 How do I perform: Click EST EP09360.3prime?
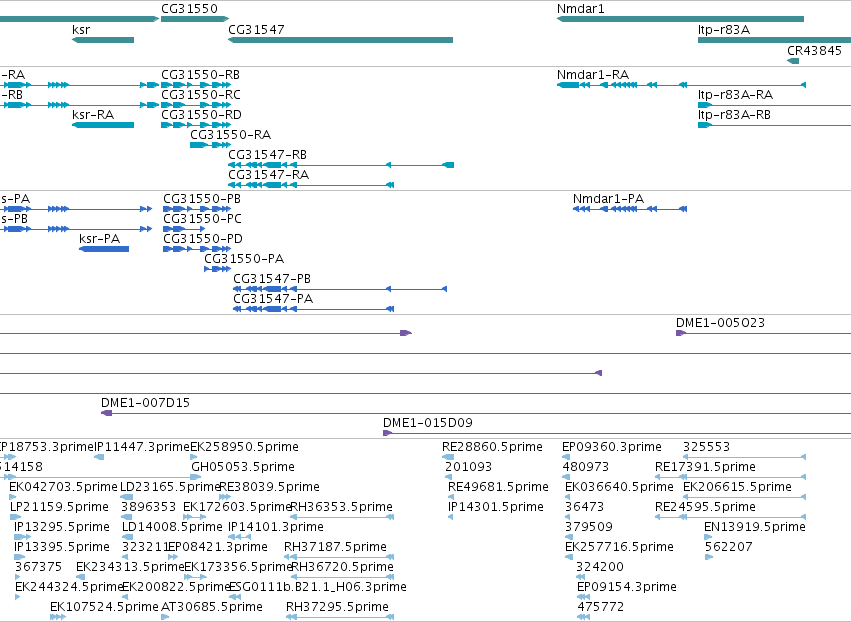pyautogui.click(x=612, y=447)
